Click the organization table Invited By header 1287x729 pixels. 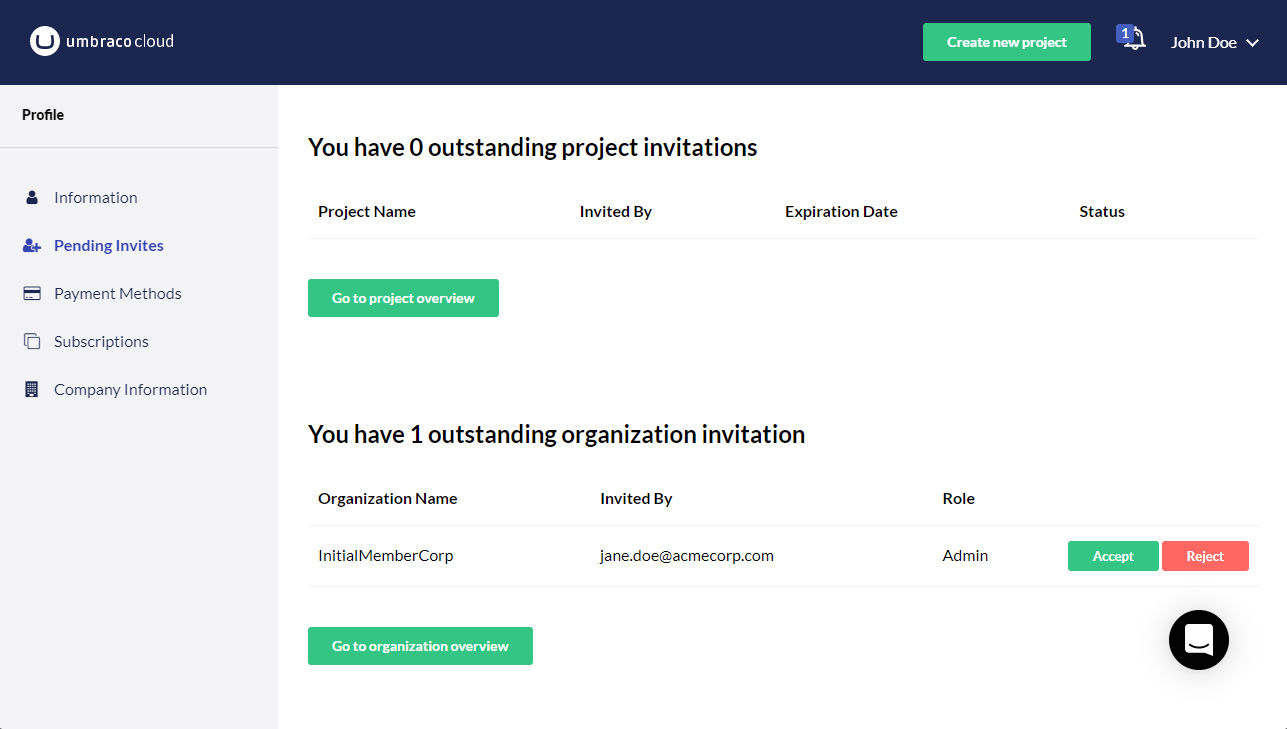tap(636, 498)
